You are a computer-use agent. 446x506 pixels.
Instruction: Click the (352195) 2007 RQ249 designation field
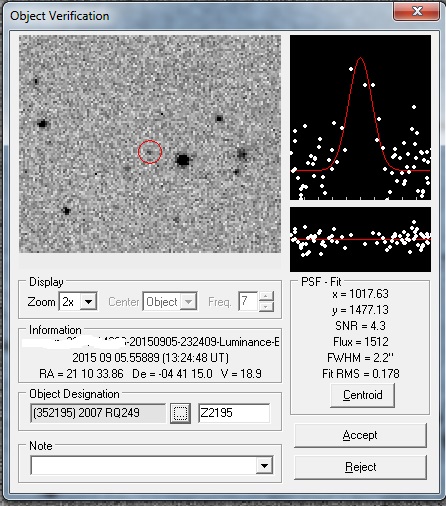click(98, 413)
